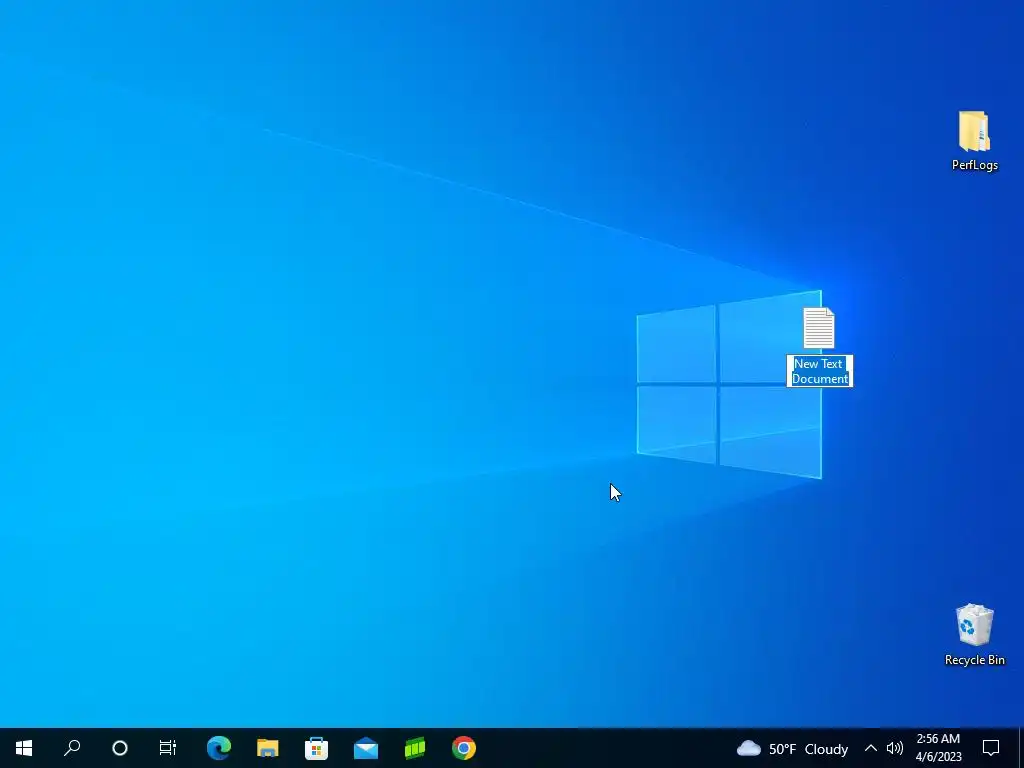This screenshot has width=1024, height=768.
Task: Click the Recycle Bin label text
Action: click(x=974, y=660)
